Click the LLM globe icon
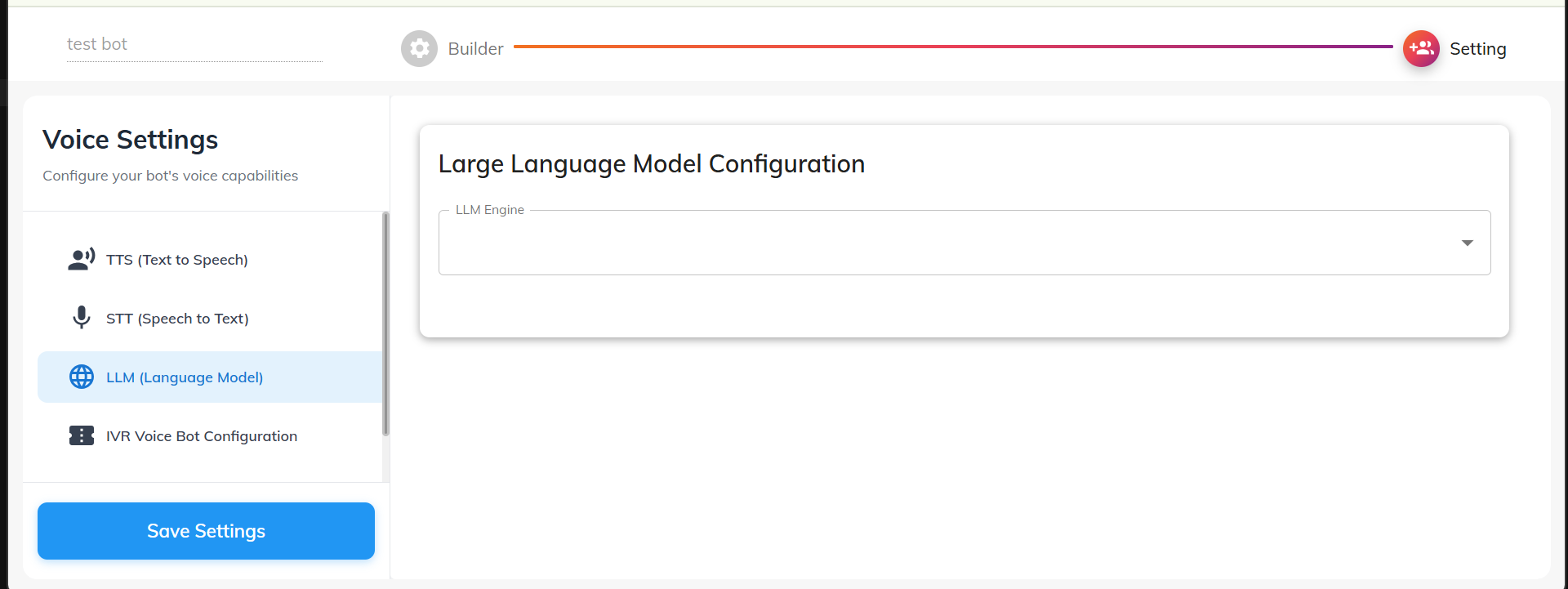Screen dimensions: 1568x589 [x=82, y=377]
